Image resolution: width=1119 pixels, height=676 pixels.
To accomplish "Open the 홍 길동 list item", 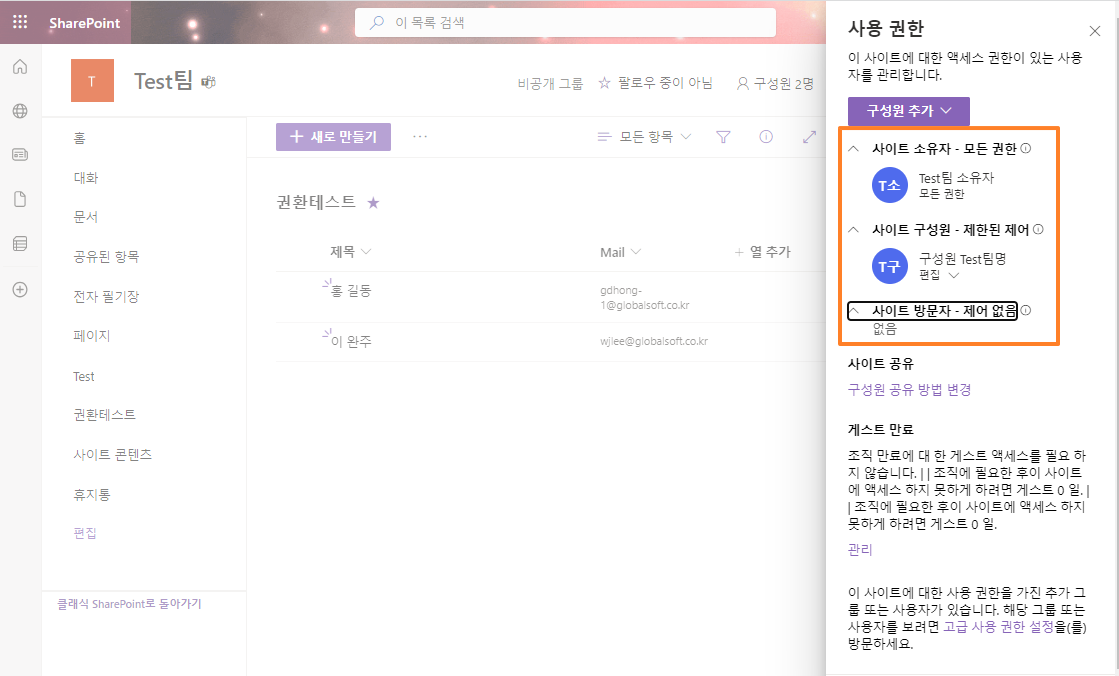I will (350, 291).
